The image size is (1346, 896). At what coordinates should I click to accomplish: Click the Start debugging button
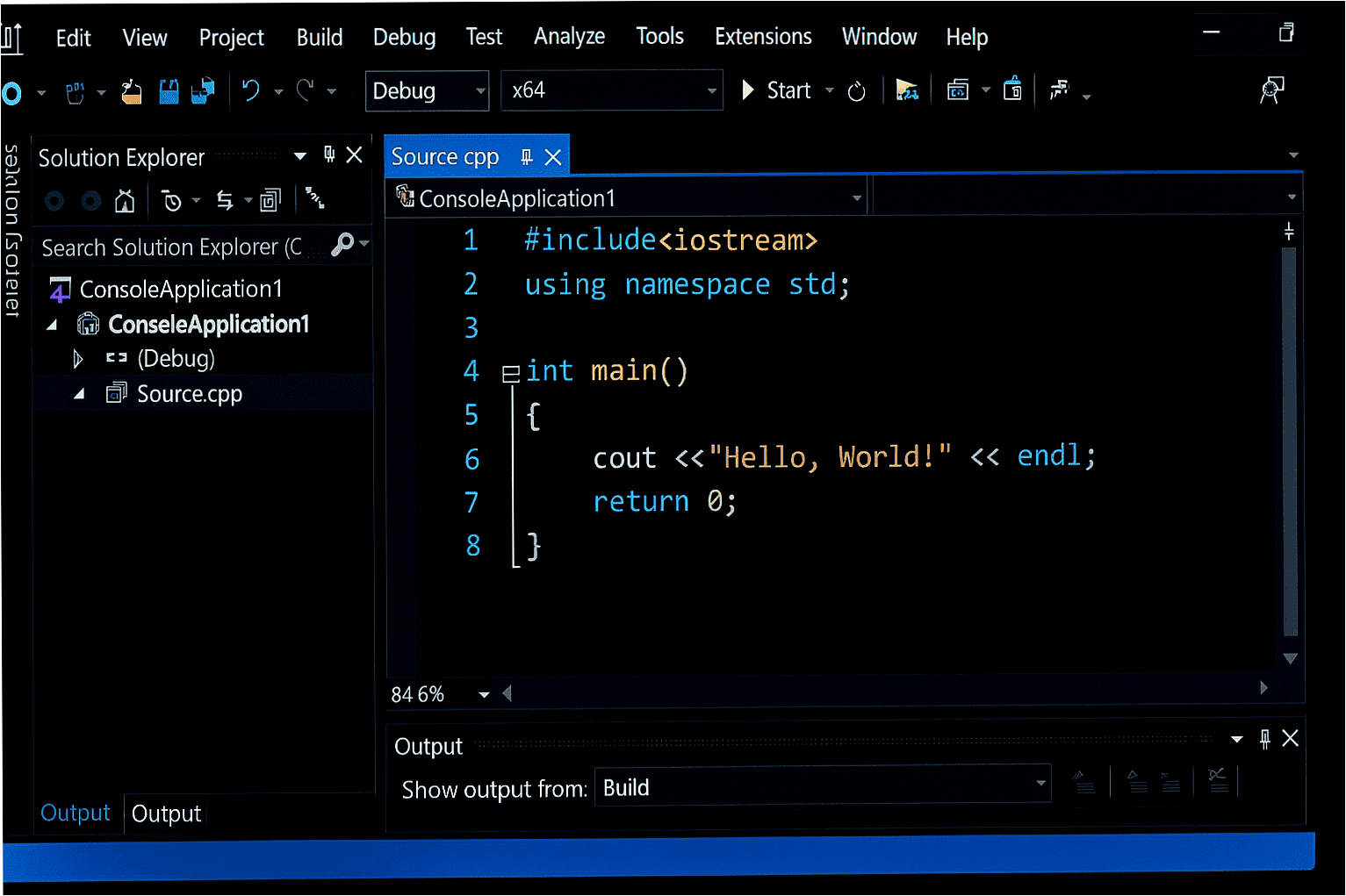pyautogui.click(x=777, y=90)
